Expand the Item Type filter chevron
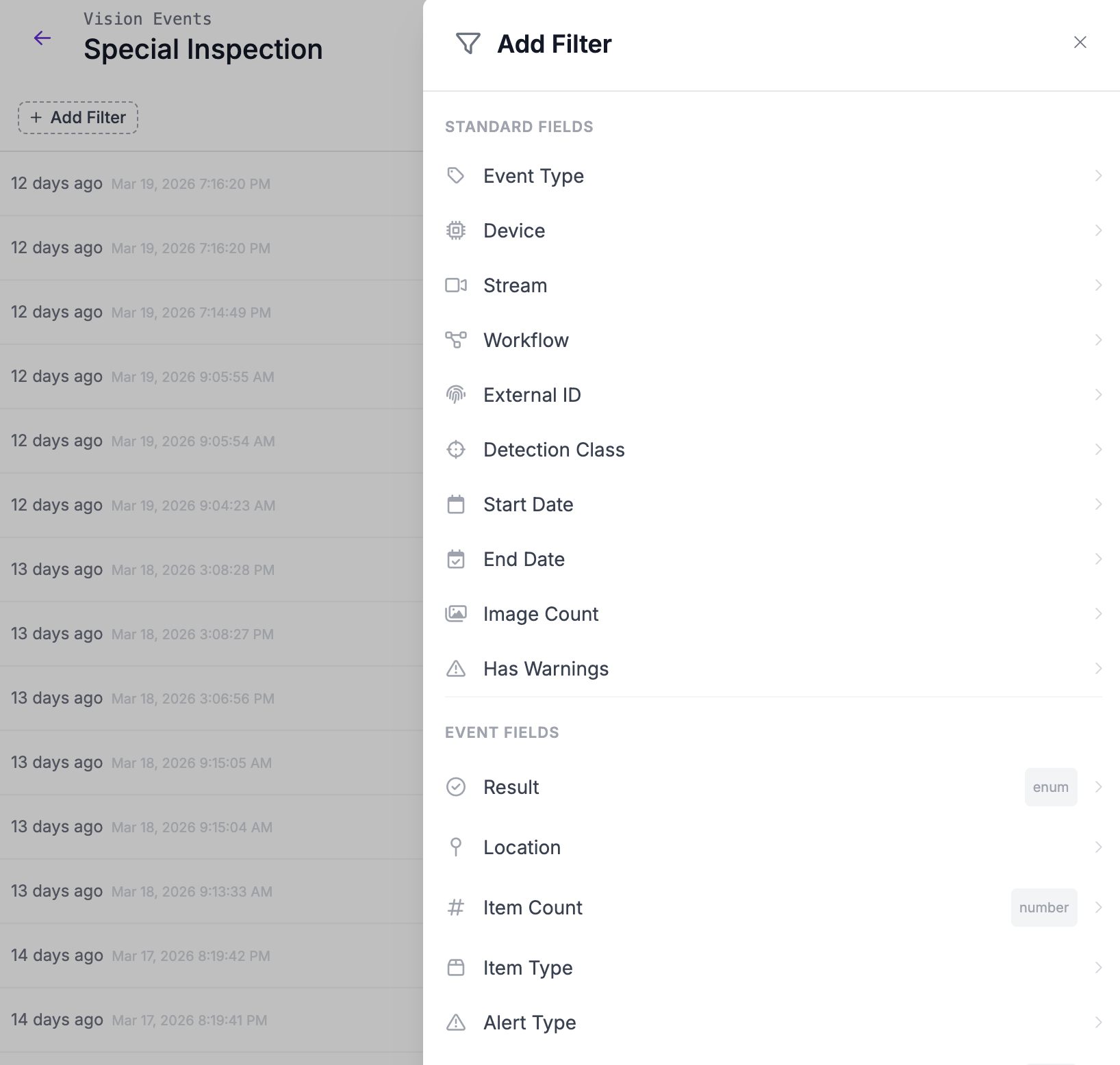 coord(1098,968)
